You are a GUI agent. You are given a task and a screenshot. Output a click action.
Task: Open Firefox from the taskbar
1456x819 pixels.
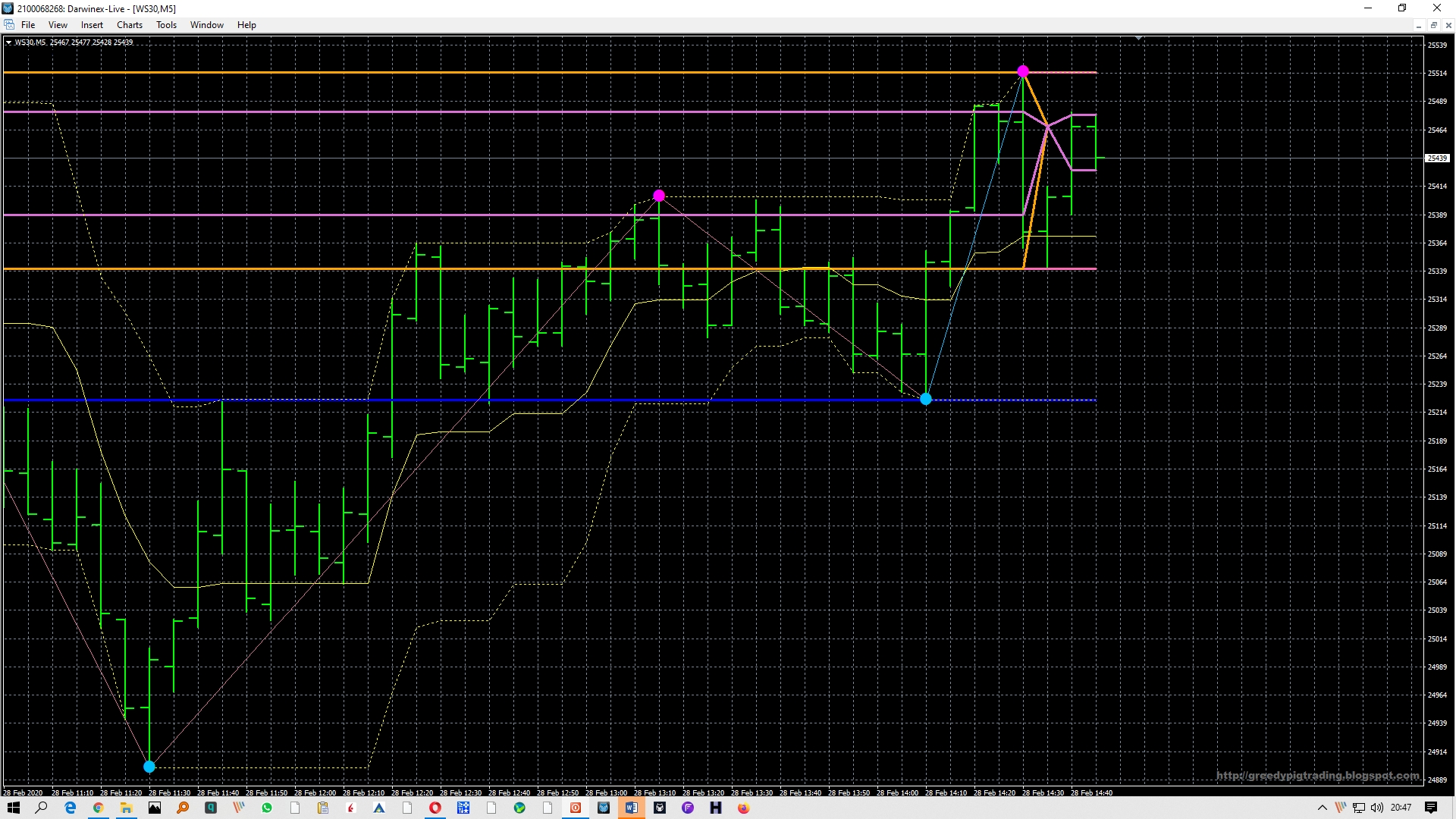click(744, 808)
